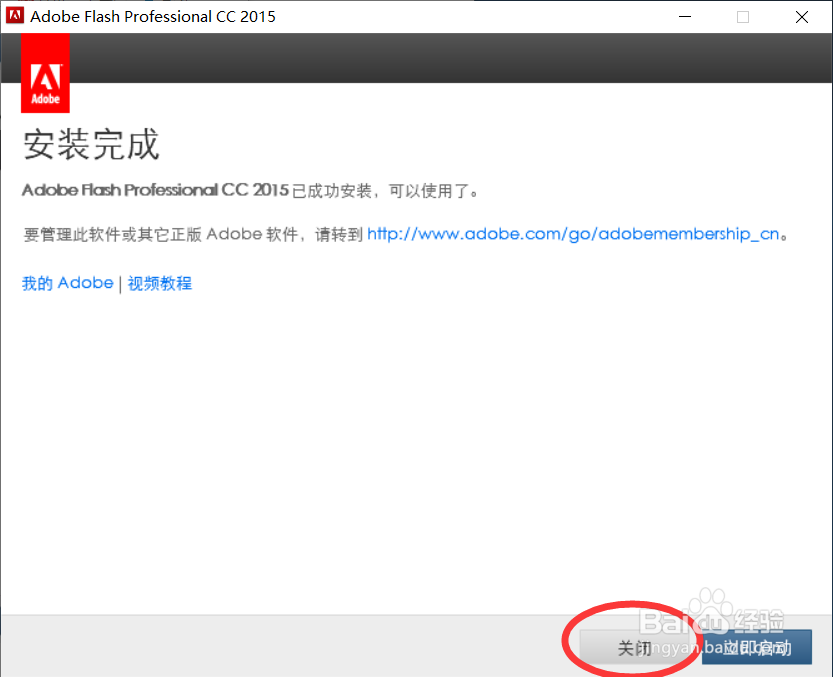Image resolution: width=833 pixels, height=677 pixels.
Task: Click the 安装完成 heading text
Action: click(91, 145)
